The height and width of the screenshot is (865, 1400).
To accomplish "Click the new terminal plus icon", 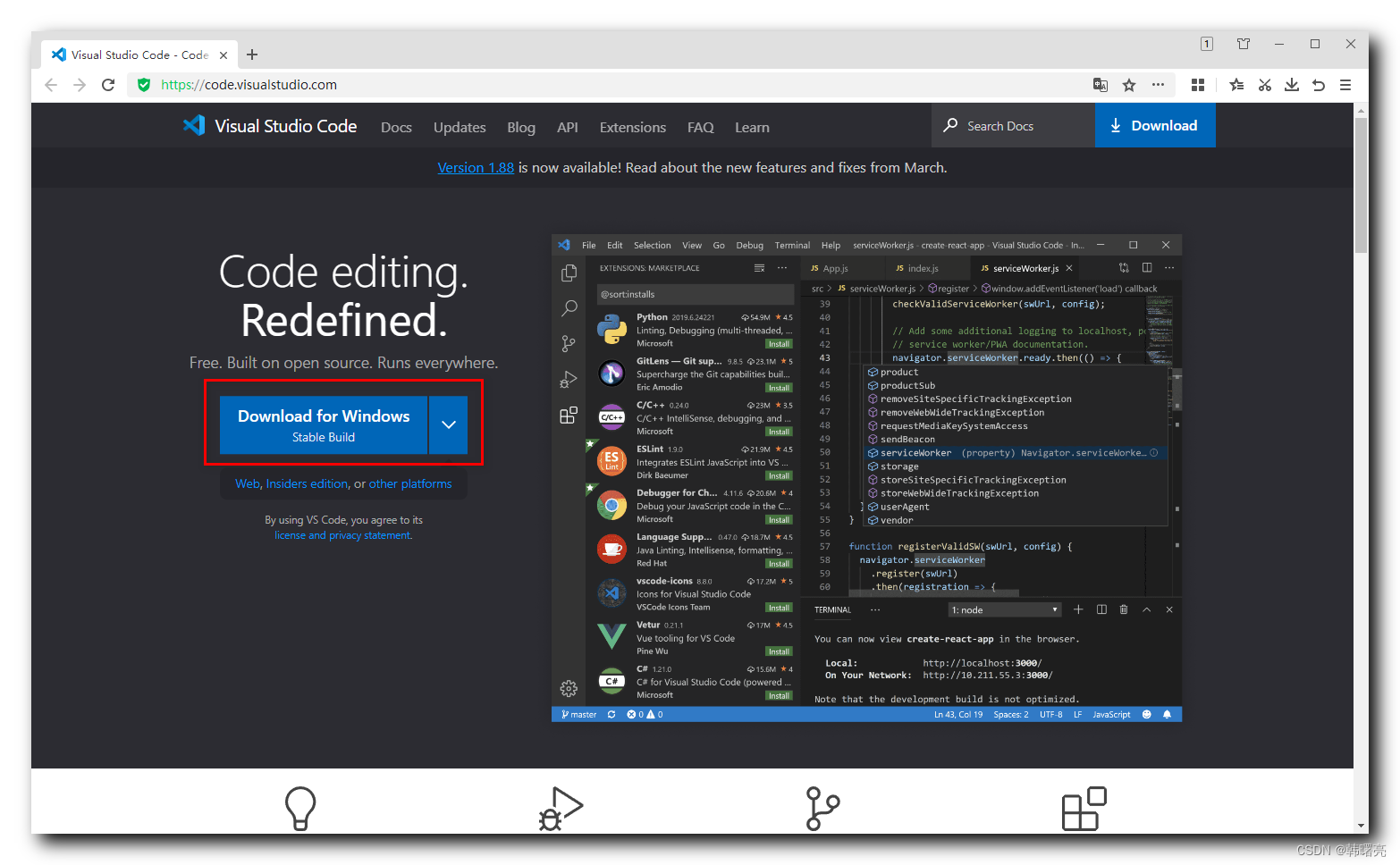I will 1078,609.
